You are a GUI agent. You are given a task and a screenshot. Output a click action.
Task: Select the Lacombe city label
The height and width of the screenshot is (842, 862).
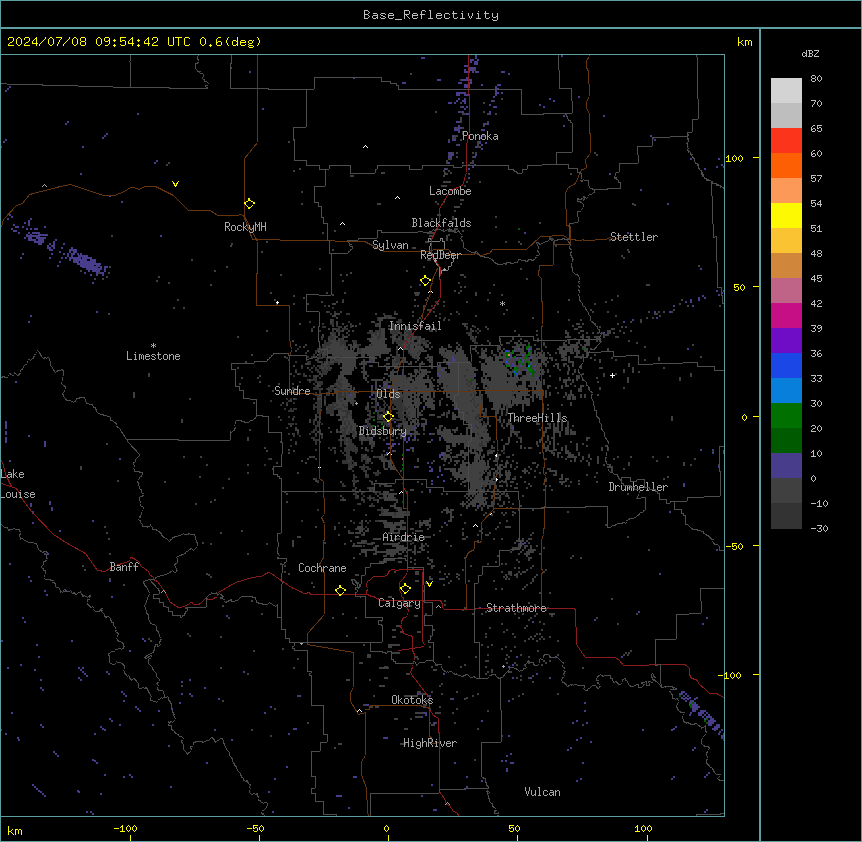pos(450,191)
